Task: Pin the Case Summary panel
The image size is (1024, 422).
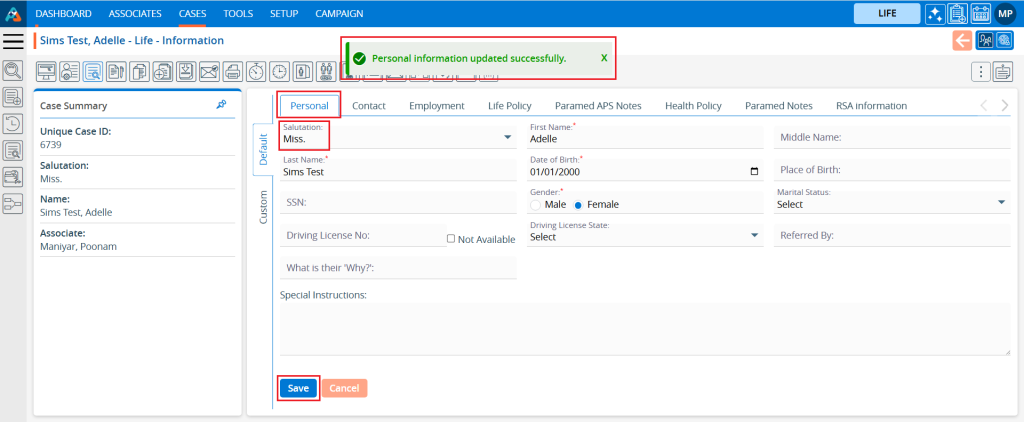Action: (x=221, y=105)
